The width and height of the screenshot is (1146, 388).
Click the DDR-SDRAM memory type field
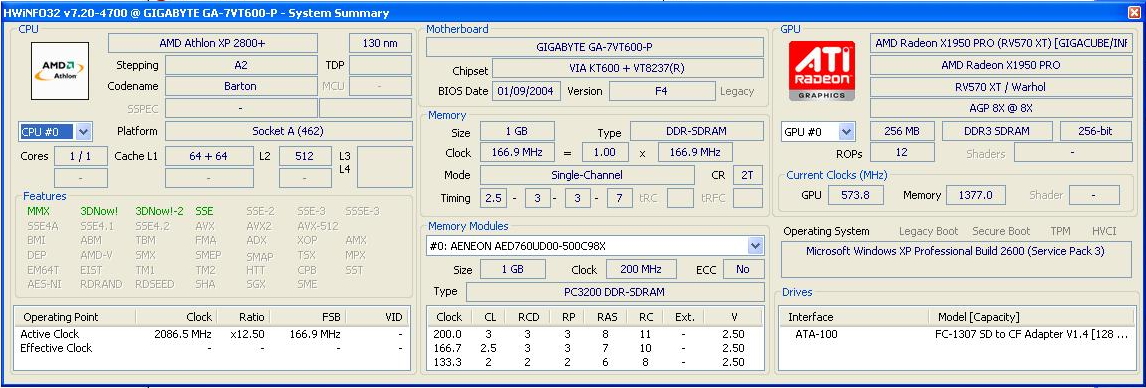click(x=697, y=132)
